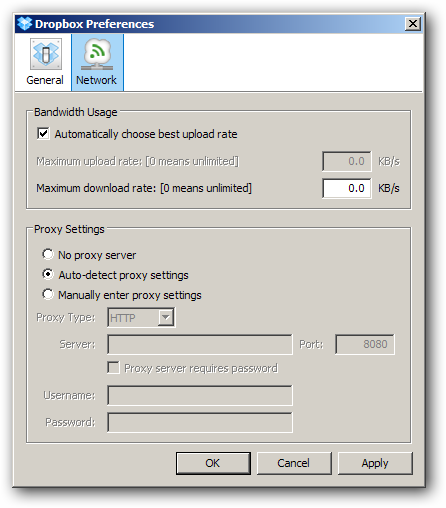Viewport: 446px width, 508px height.
Task: Click the Username input field
Action: click(200, 395)
